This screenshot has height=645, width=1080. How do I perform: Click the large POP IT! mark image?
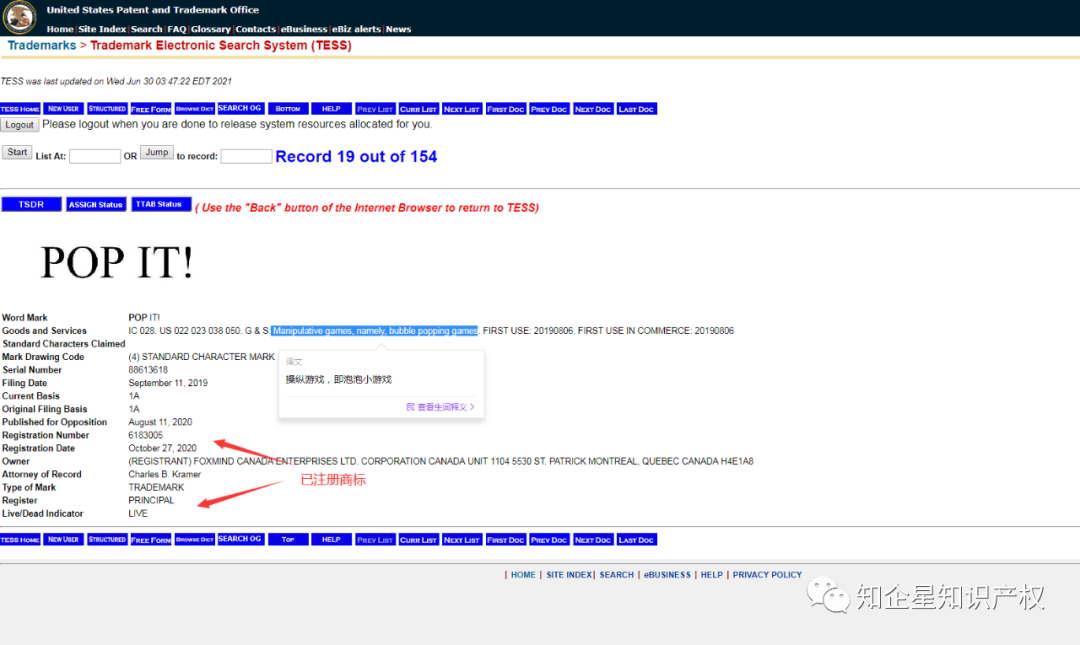(117, 263)
